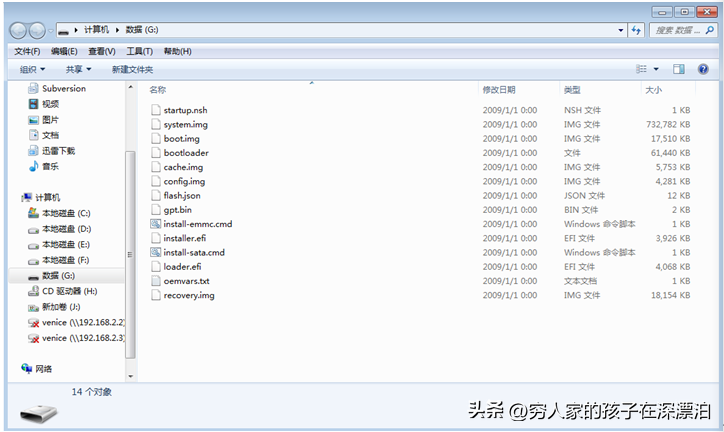Select the 视频 library in sidebar

click(44, 104)
